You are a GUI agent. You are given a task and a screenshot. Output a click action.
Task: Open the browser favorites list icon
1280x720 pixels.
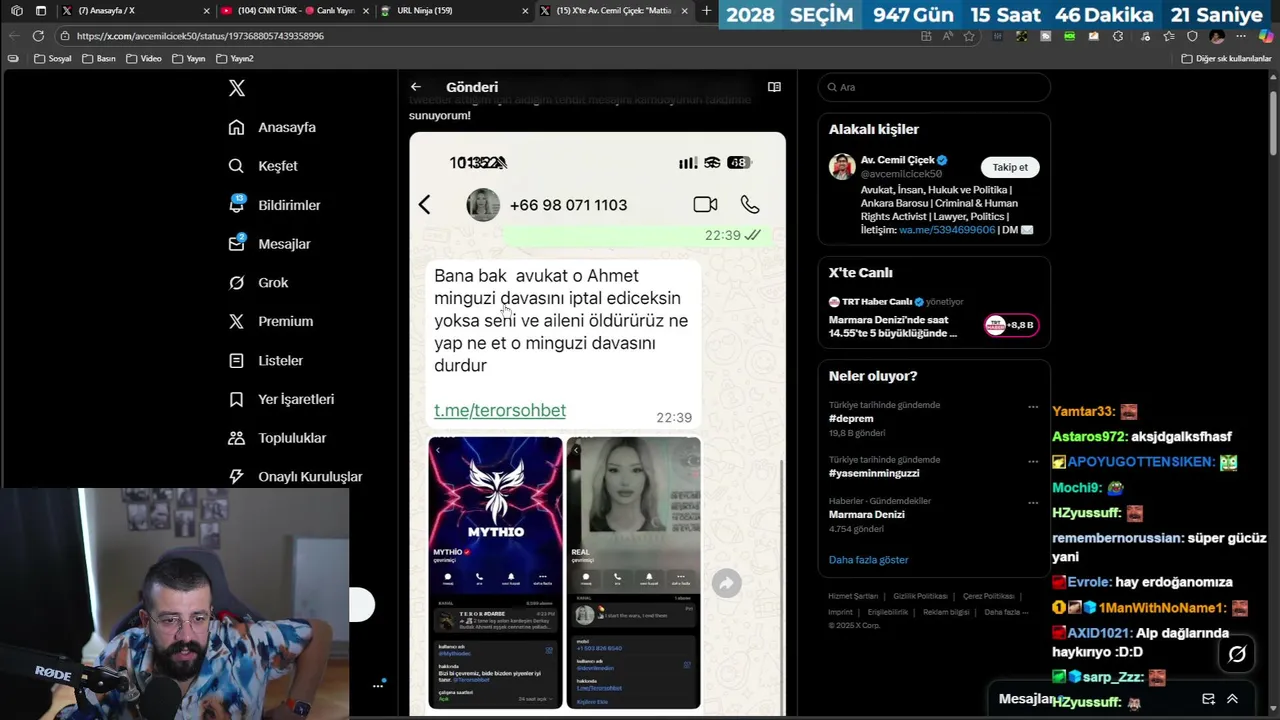[x=1168, y=36]
